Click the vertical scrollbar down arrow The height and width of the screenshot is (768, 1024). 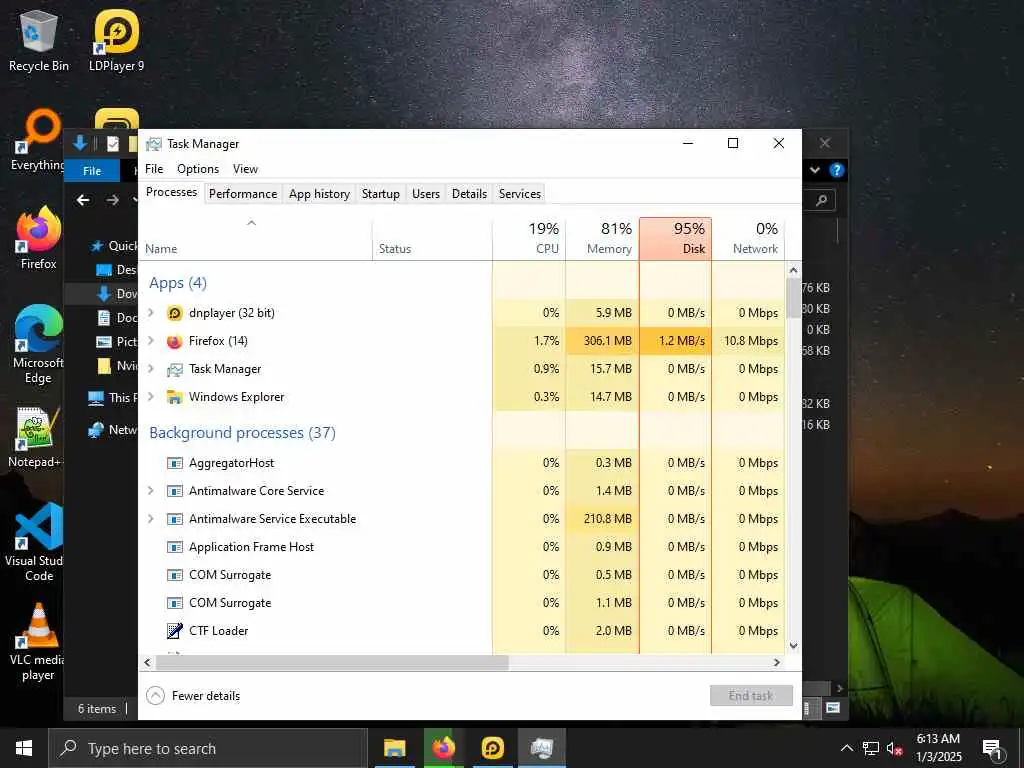(x=793, y=646)
